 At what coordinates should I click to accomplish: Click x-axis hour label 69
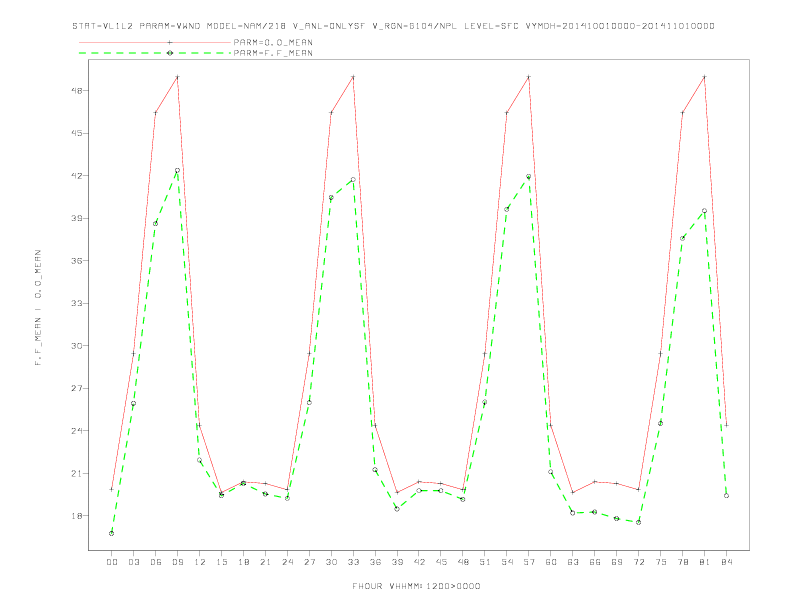point(617,562)
